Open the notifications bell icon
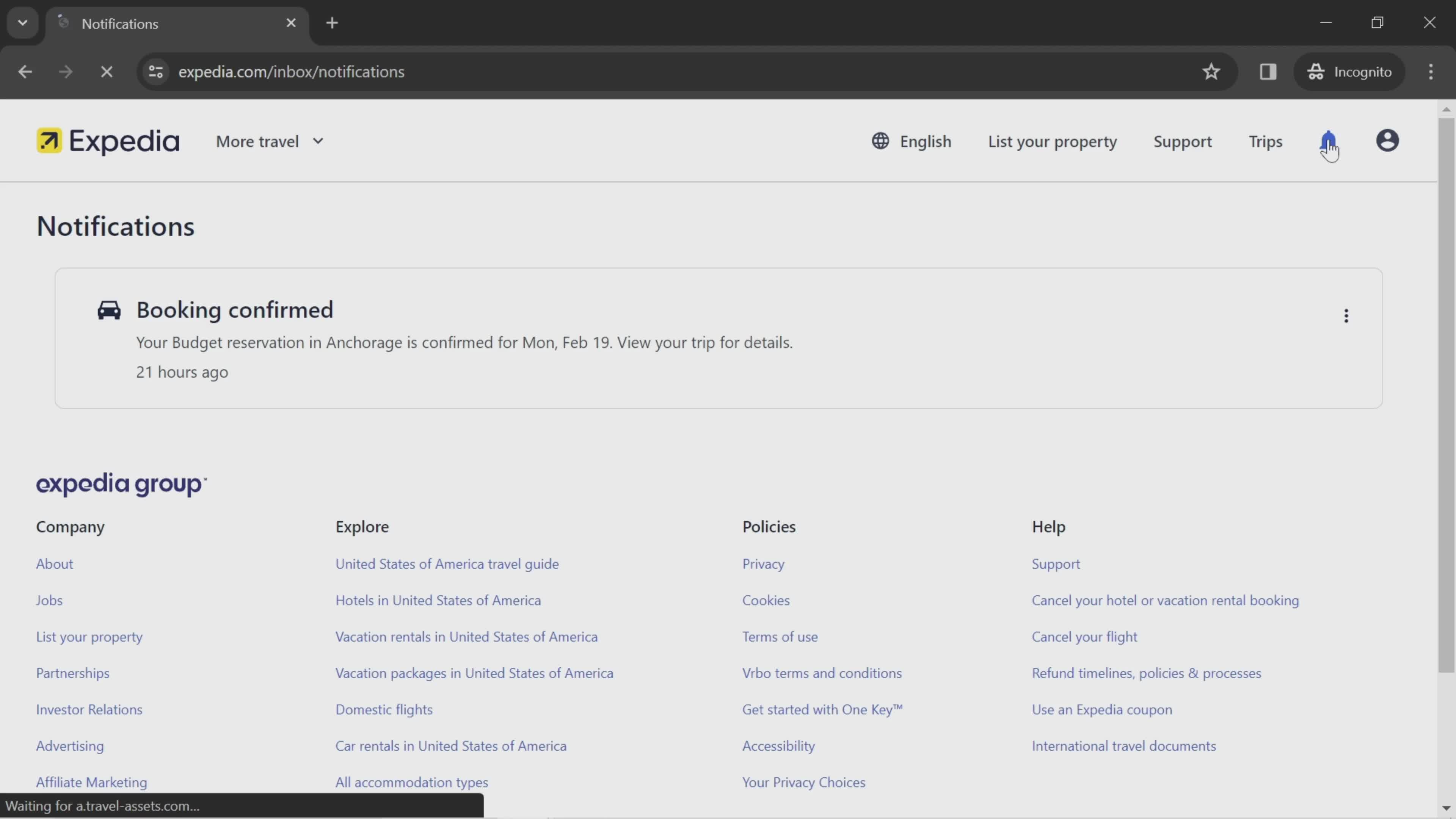Screen dimensions: 1456x819 1328,141
